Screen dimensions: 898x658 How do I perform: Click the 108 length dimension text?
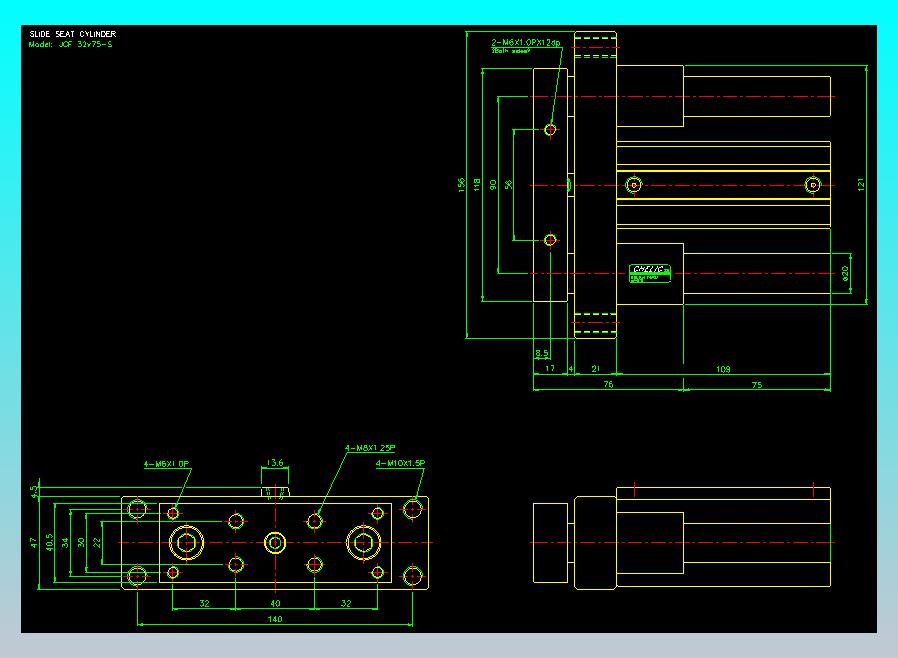click(x=723, y=369)
